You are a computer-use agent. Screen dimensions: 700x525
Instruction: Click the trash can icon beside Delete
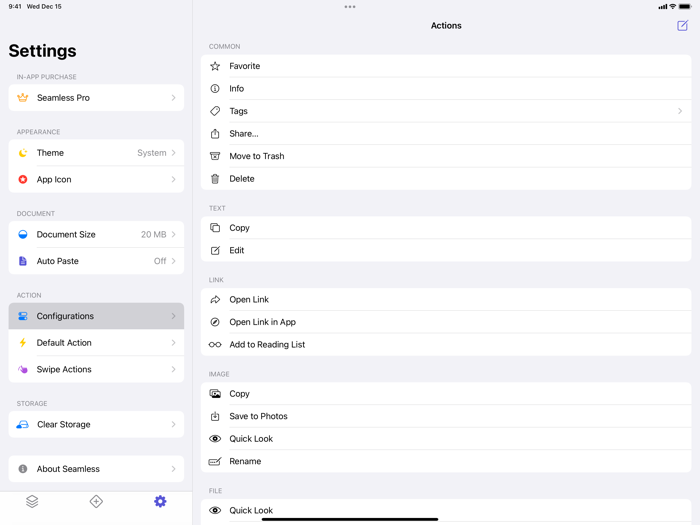215,179
